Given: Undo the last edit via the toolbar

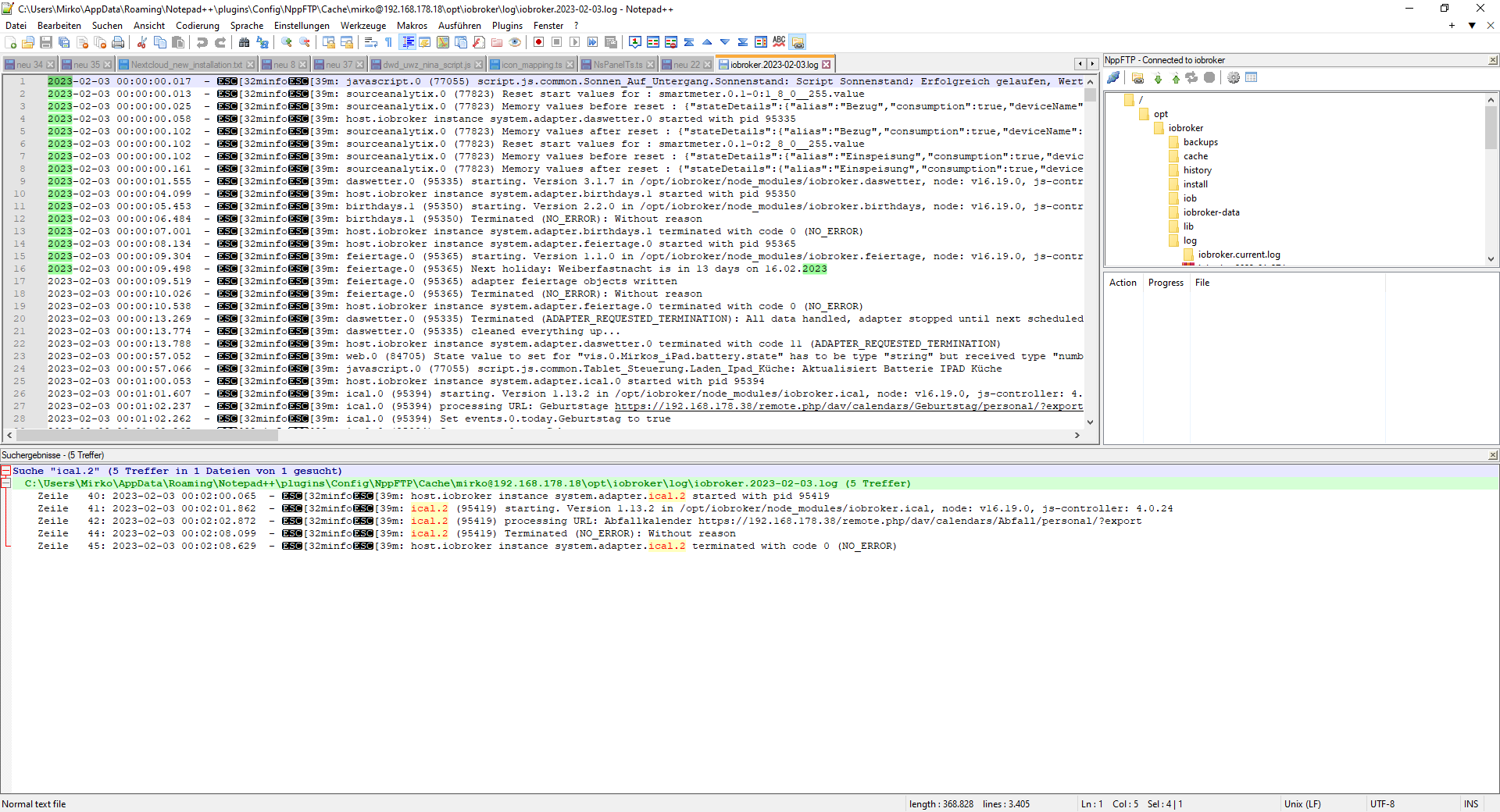Looking at the screenshot, I should pos(202,42).
